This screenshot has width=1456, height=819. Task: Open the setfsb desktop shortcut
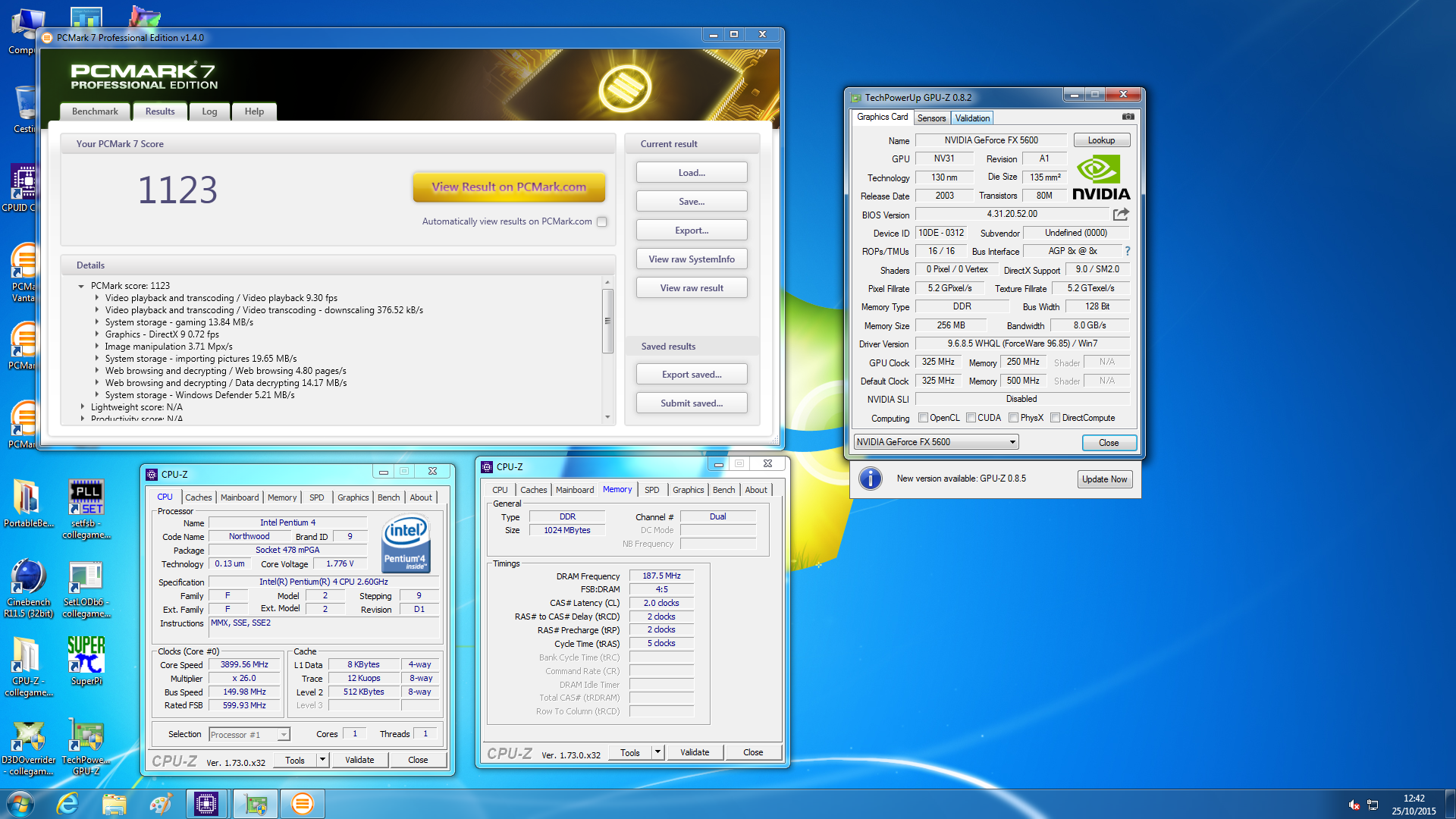(86, 509)
